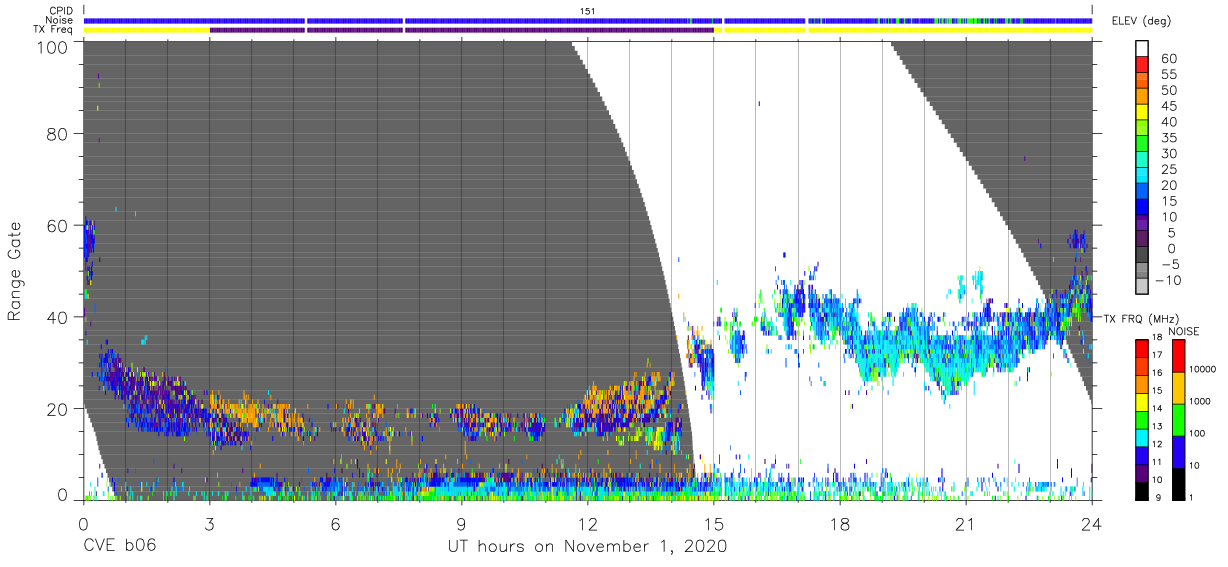The width and height of the screenshot is (1228, 567).
Task: Select the yellow segment of the ELEV colorbar
Action: pyautogui.click(x=1143, y=113)
